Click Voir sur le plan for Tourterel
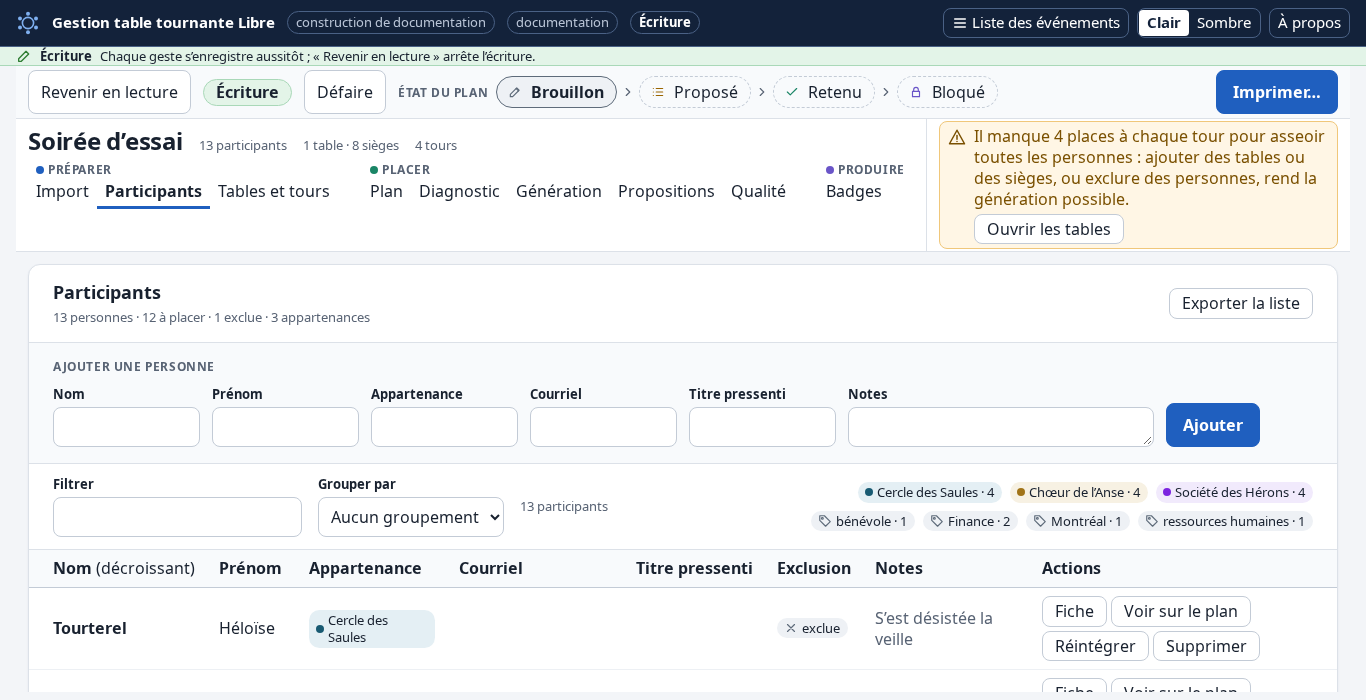 [1181, 611]
